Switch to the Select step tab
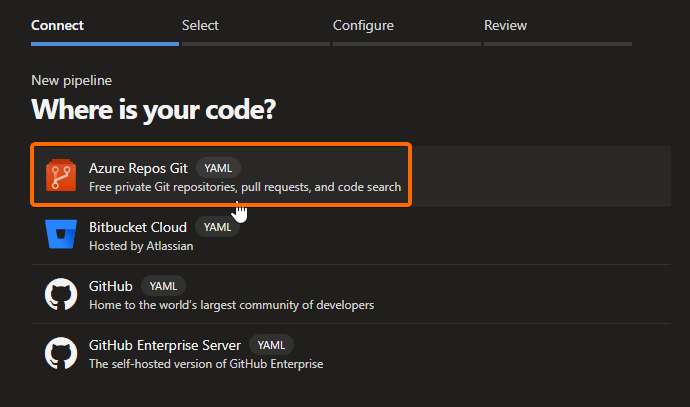 click(200, 25)
